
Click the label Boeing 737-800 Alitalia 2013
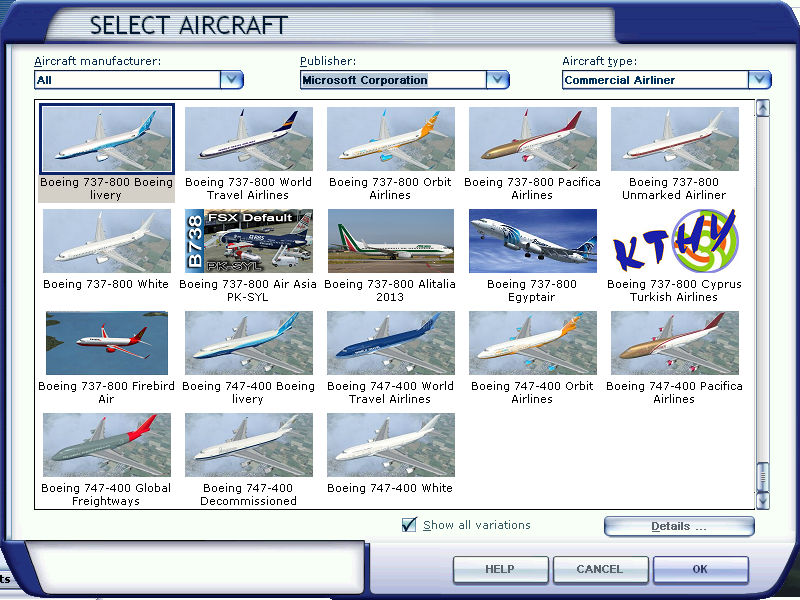tap(390, 290)
